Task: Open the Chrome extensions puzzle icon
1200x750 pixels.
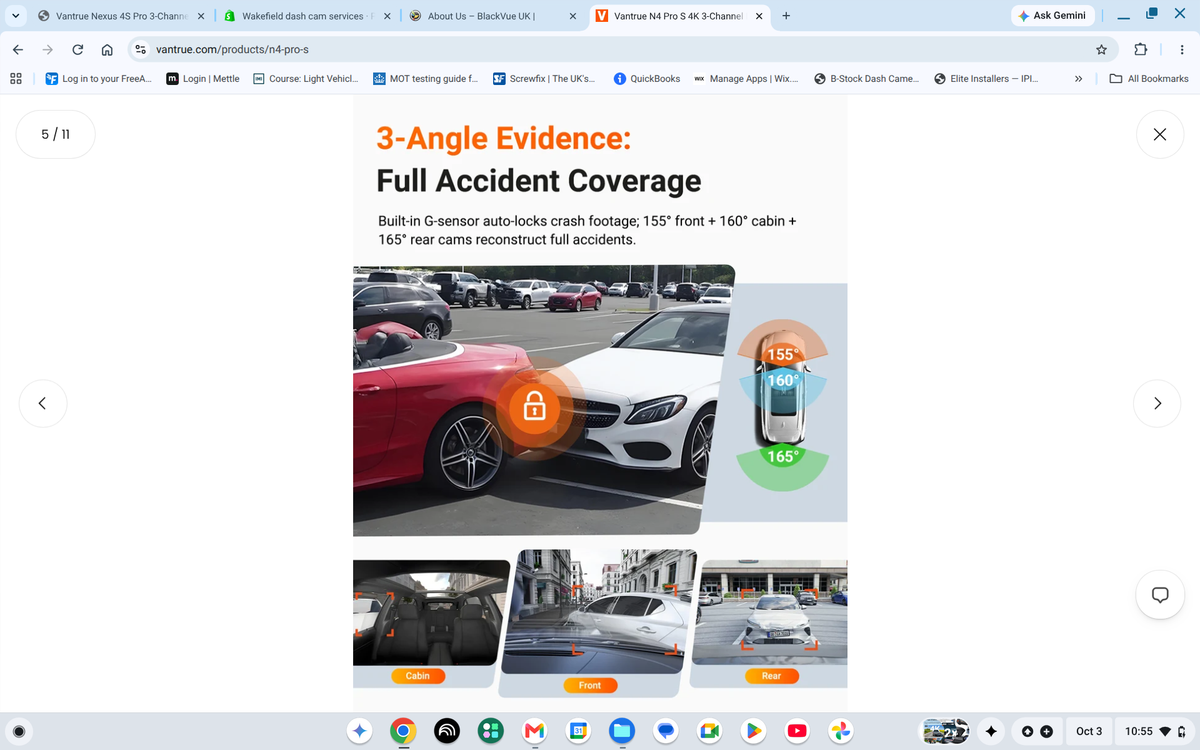Action: pyautogui.click(x=1140, y=49)
